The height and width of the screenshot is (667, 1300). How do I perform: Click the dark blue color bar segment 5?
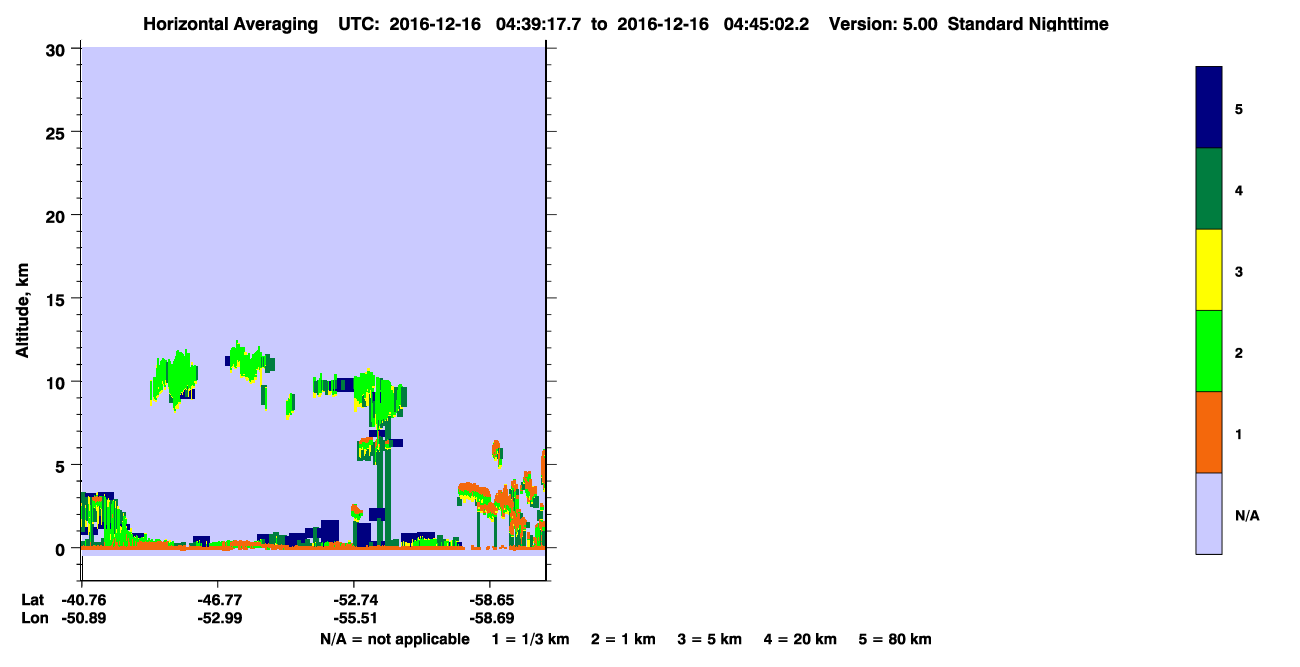(1209, 108)
